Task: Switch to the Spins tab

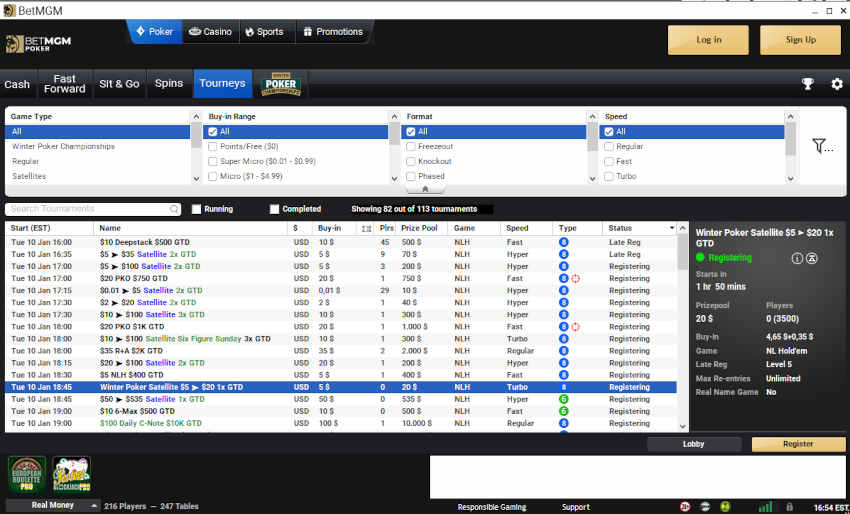Action: point(169,84)
